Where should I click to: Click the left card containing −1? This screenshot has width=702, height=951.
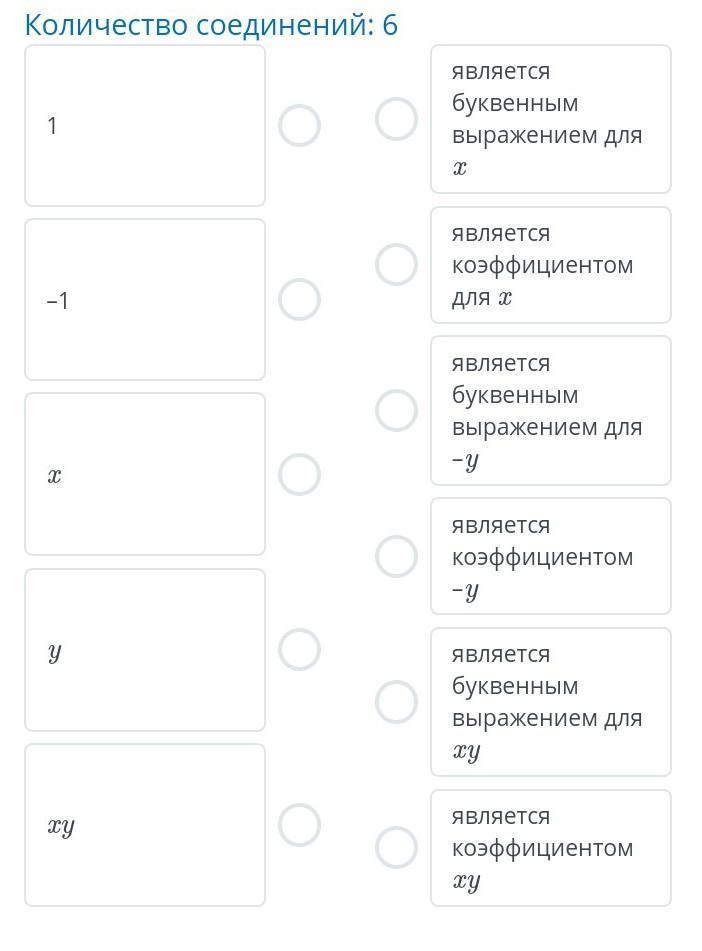point(145,300)
